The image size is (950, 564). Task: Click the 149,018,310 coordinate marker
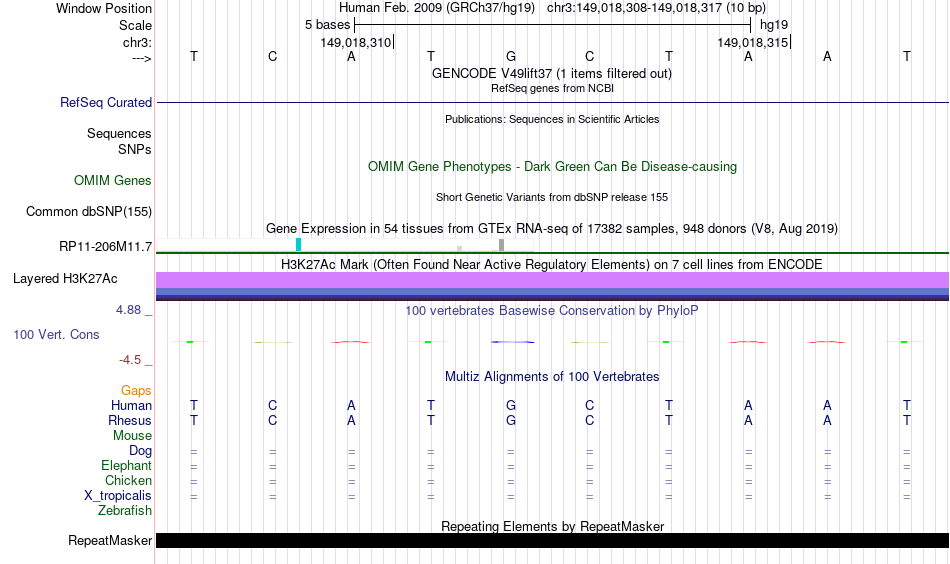356,42
